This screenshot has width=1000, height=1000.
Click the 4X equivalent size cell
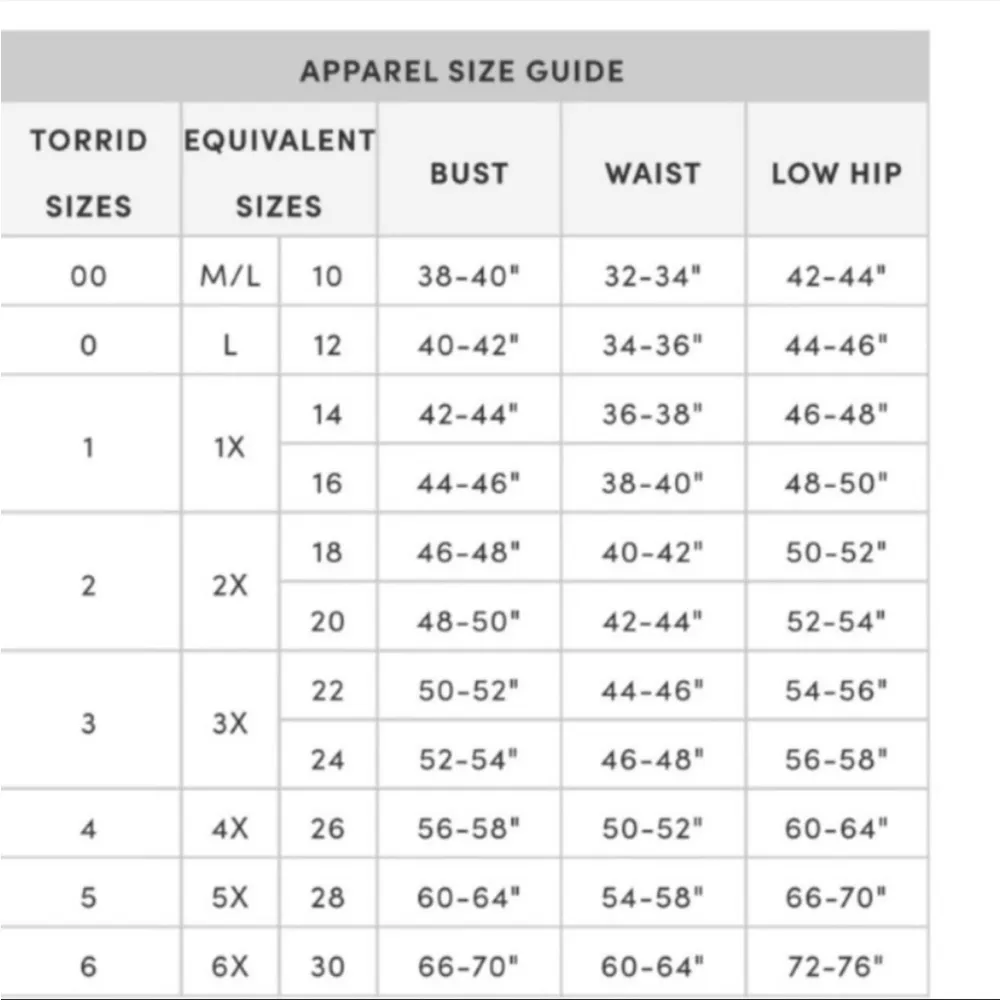click(x=230, y=828)
